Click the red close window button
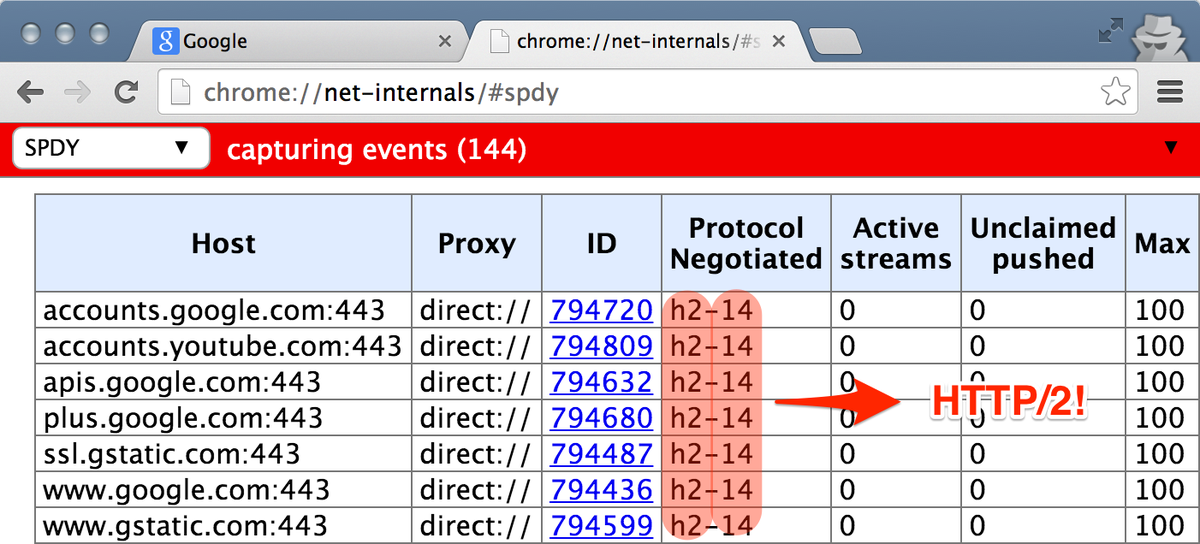The width and height of the screenshot is (1200, 544). point(31,33)
